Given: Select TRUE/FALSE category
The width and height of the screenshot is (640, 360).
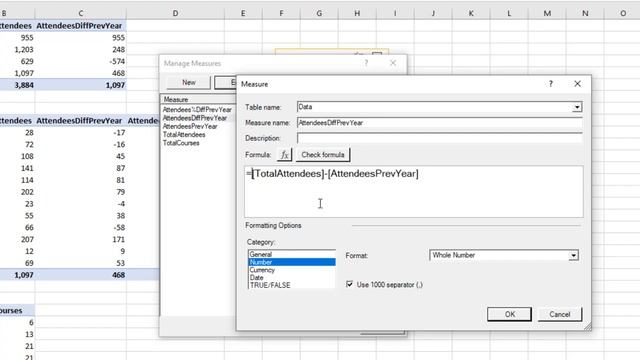Looking at the screenshot, I should click(291, 285).
